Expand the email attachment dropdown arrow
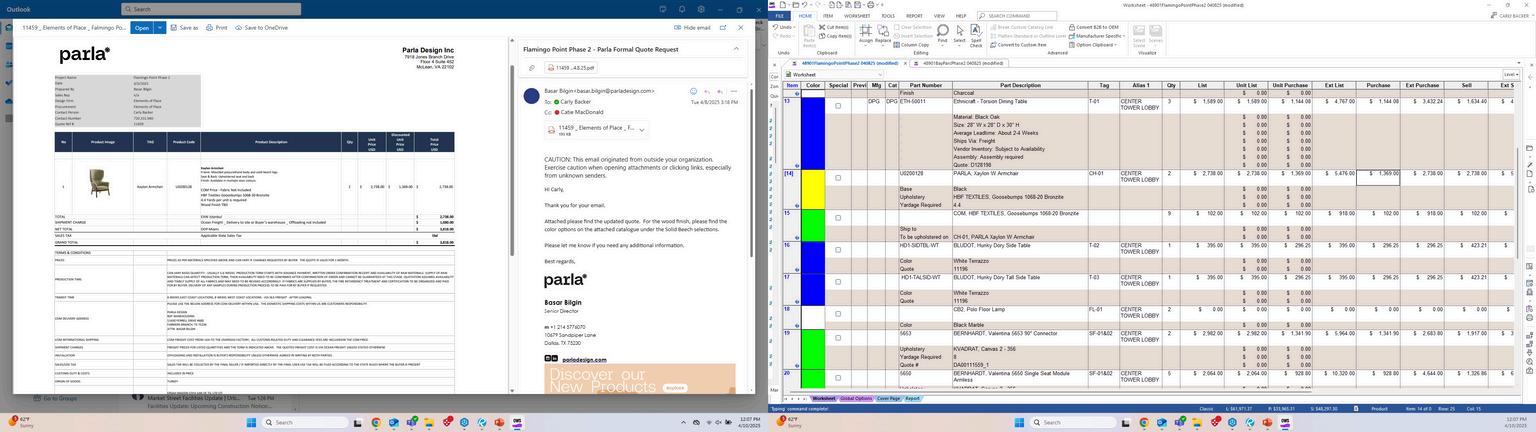 point(642,130)
